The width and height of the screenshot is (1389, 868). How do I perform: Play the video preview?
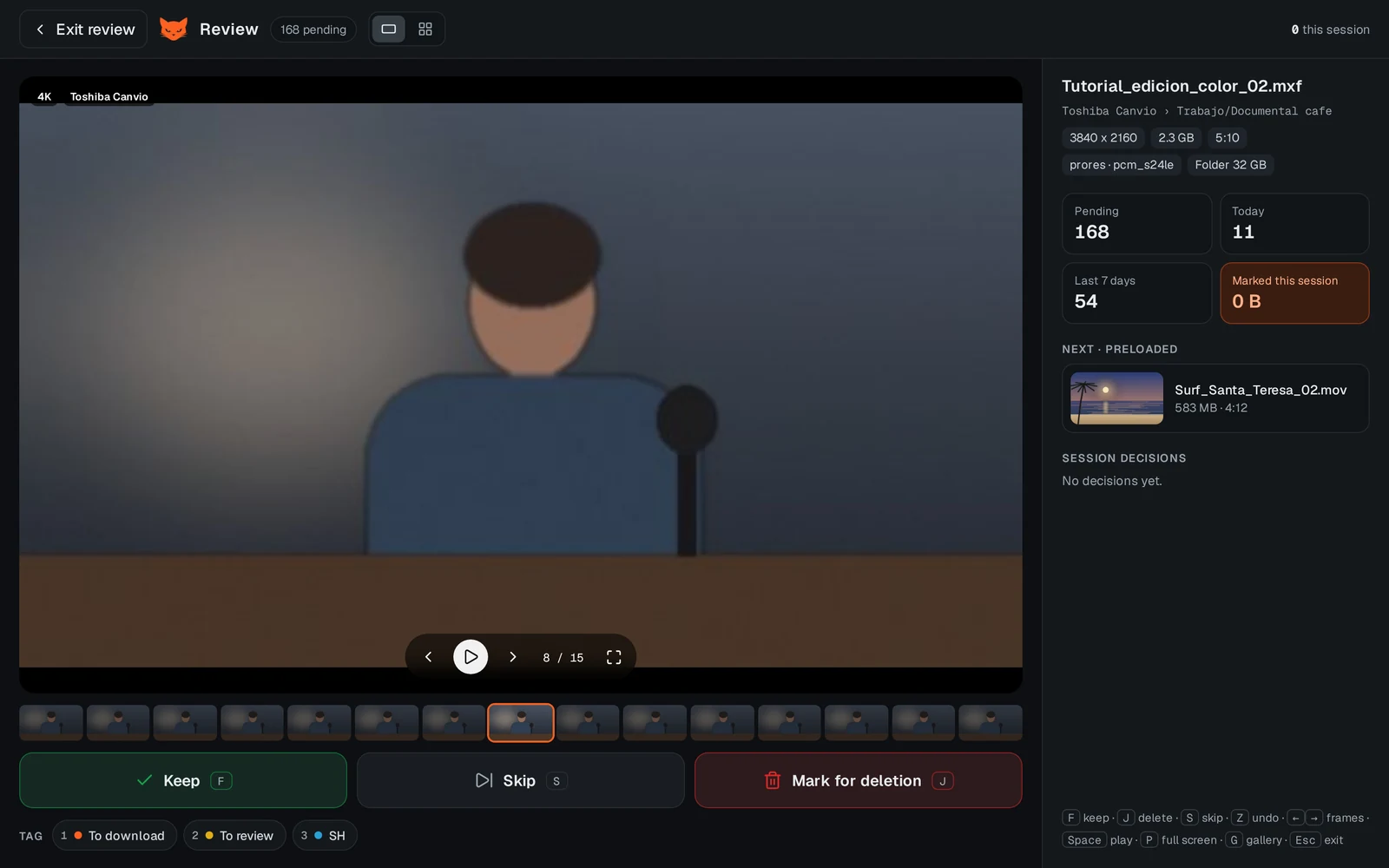471,657
